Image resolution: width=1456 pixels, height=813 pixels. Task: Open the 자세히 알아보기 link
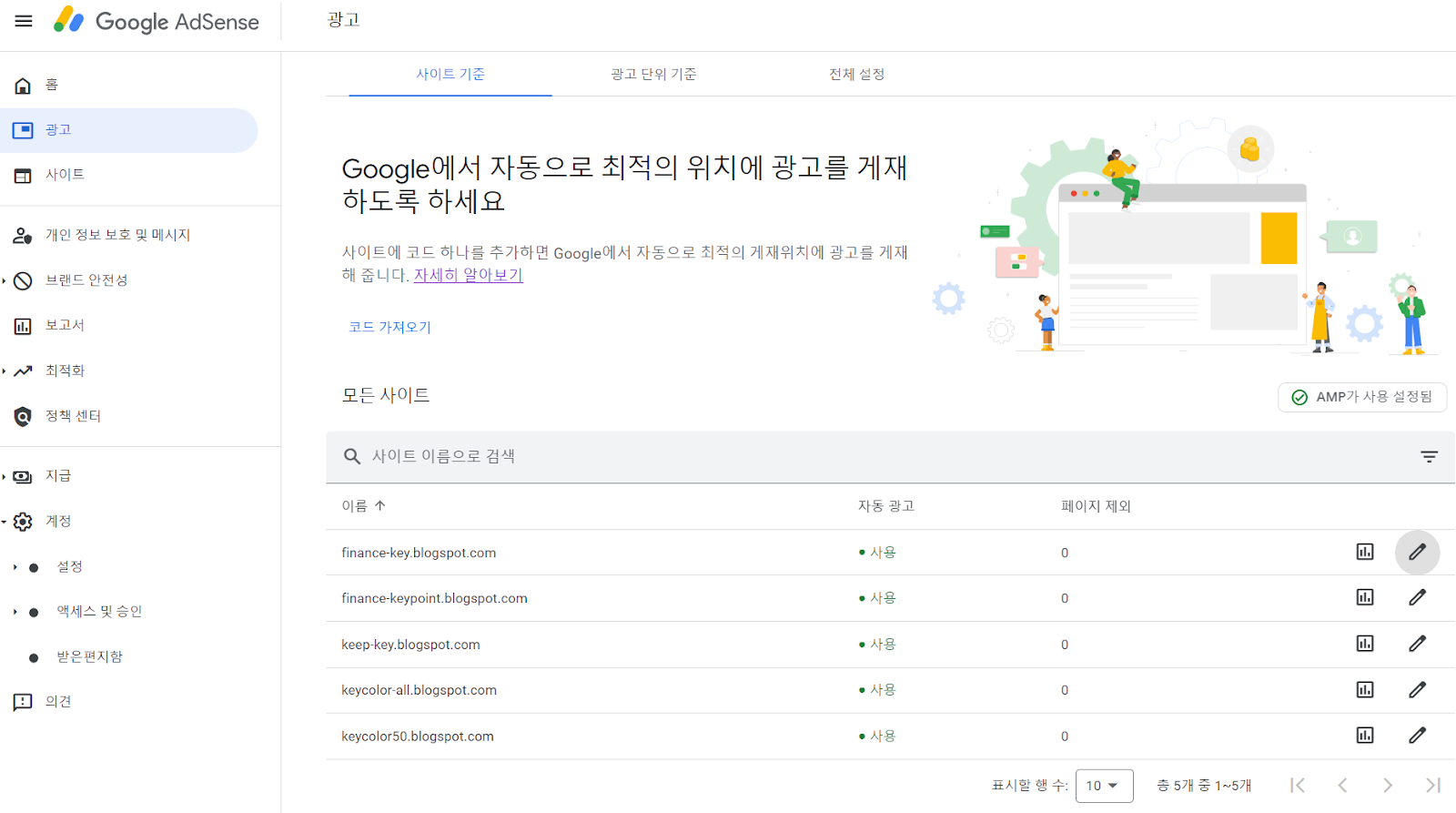point(468,275)
